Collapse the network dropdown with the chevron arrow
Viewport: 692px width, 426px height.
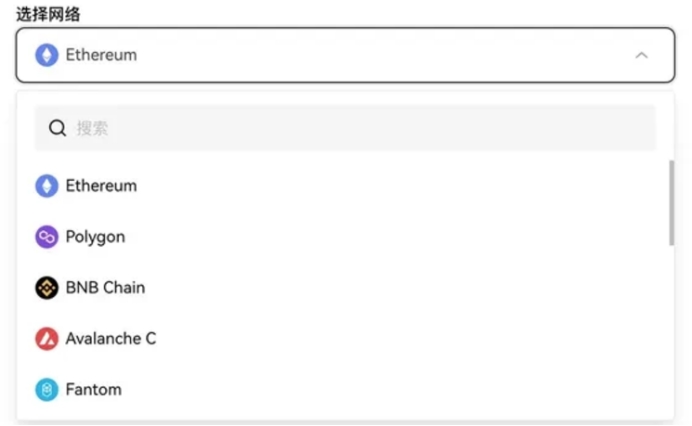point(642,56)
